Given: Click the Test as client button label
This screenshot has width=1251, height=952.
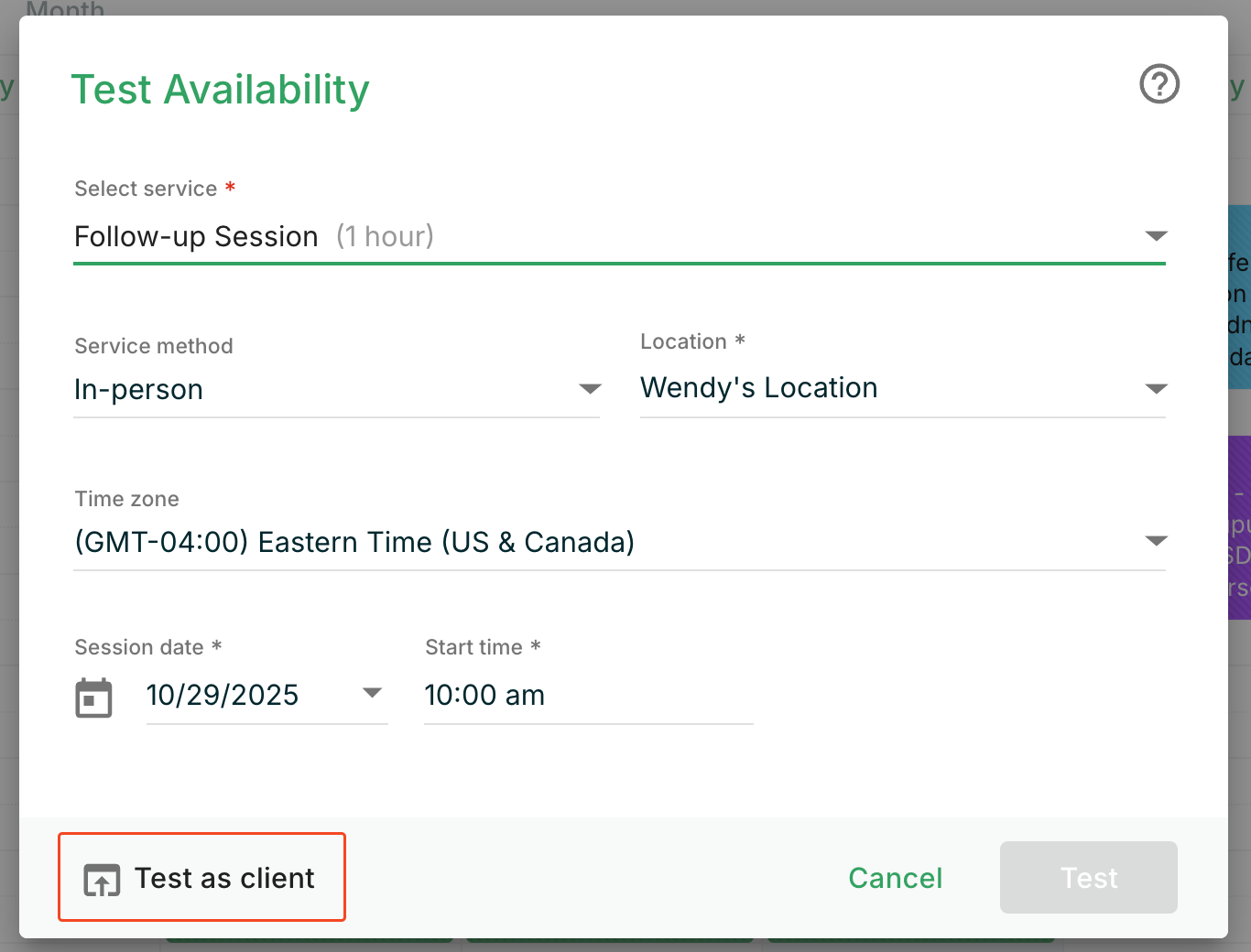Looking at the screenshot, I should [x=224, y=878].
